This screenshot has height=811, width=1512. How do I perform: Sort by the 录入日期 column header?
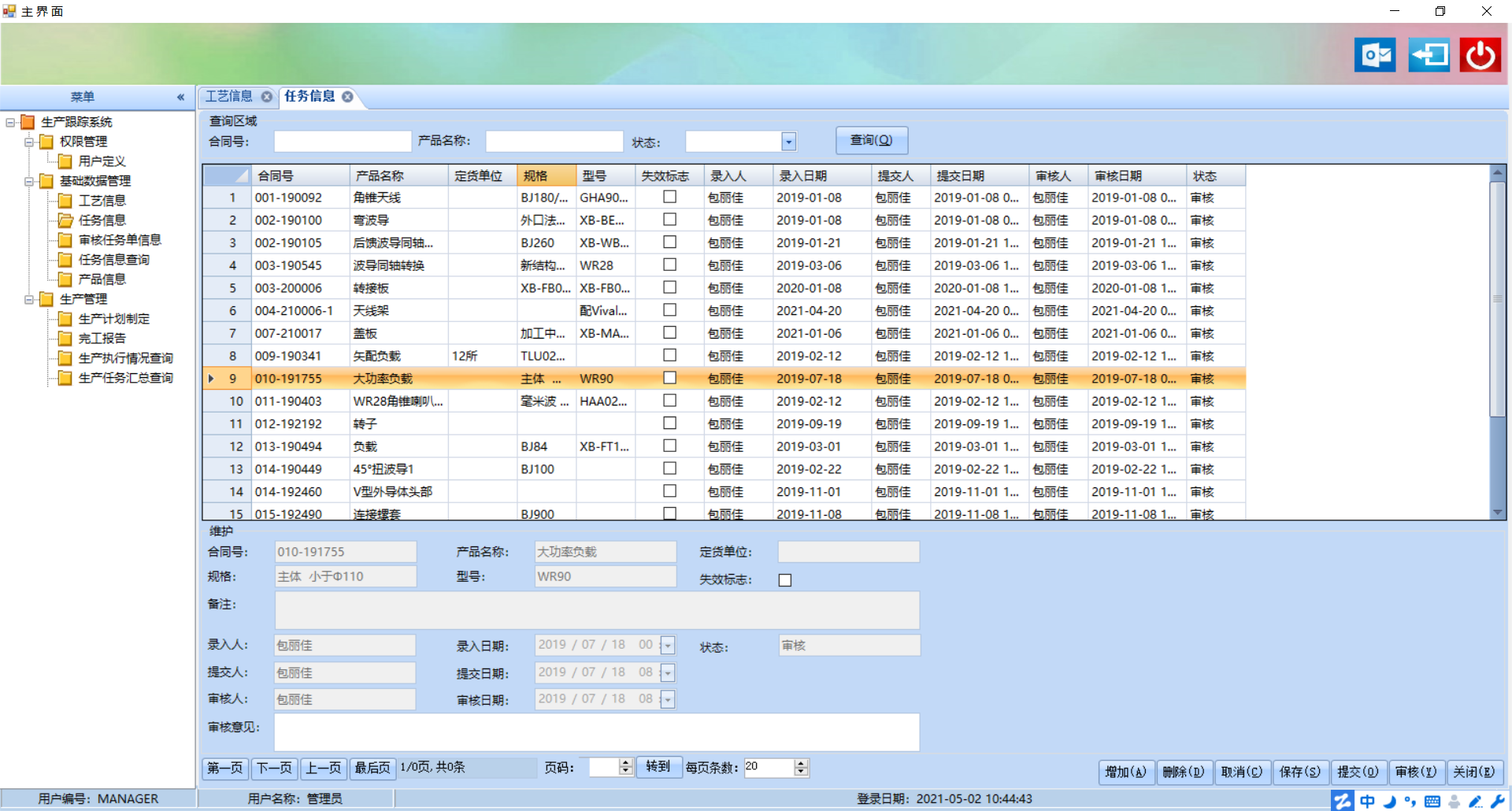pyautogui.click(x=822, y=176)
